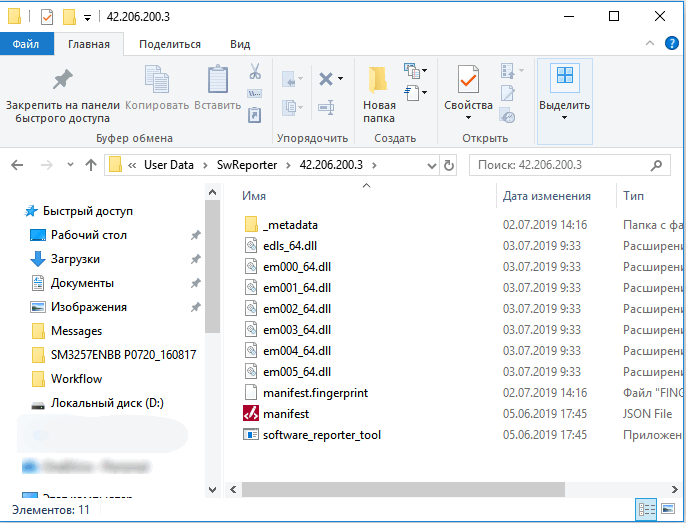This screenshot has width=686, height=523.
Task: Switch to details view icon
Action: pyautogui.click(x=646, y=509)
